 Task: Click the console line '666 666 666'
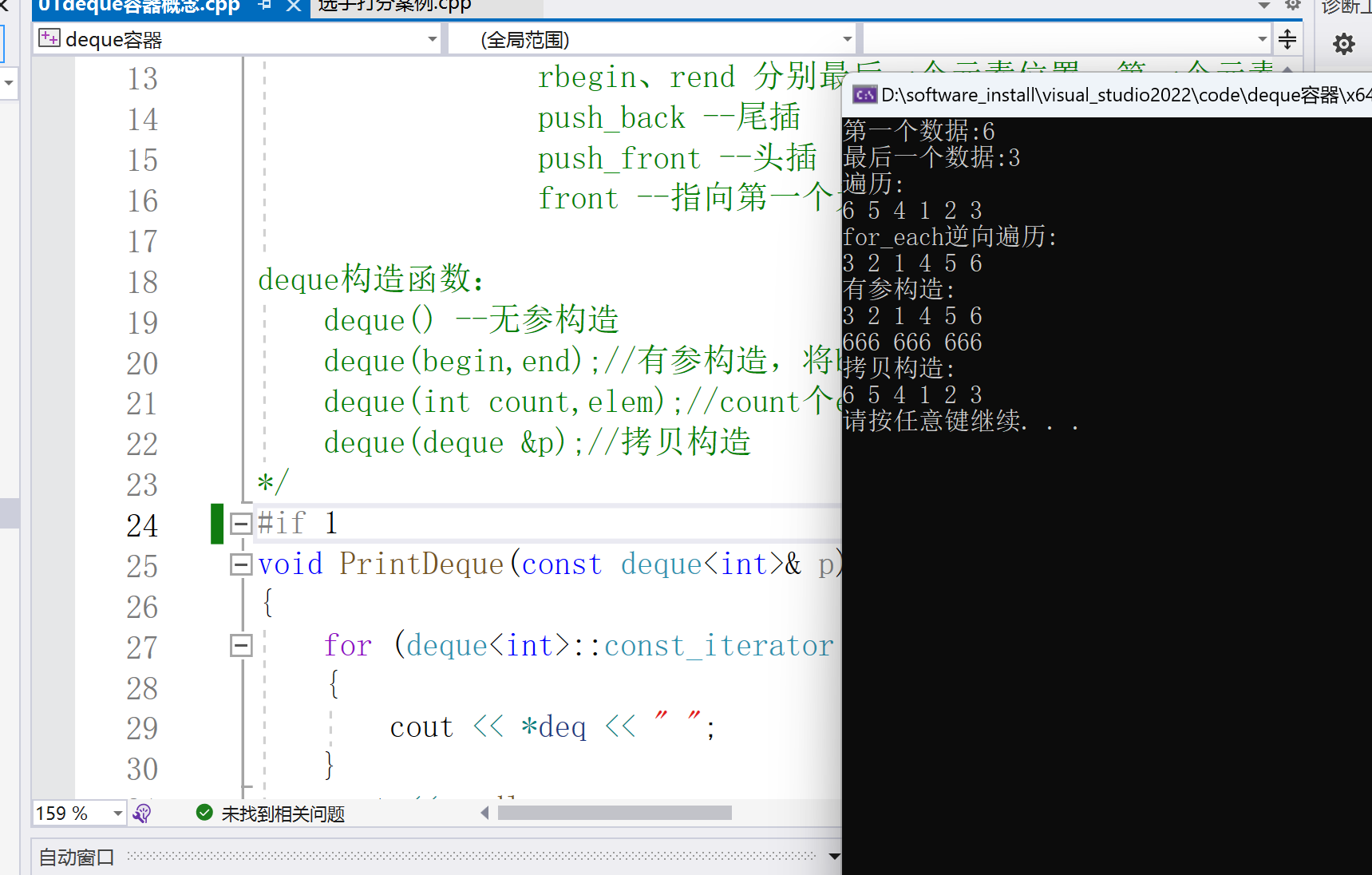[912, 342]
